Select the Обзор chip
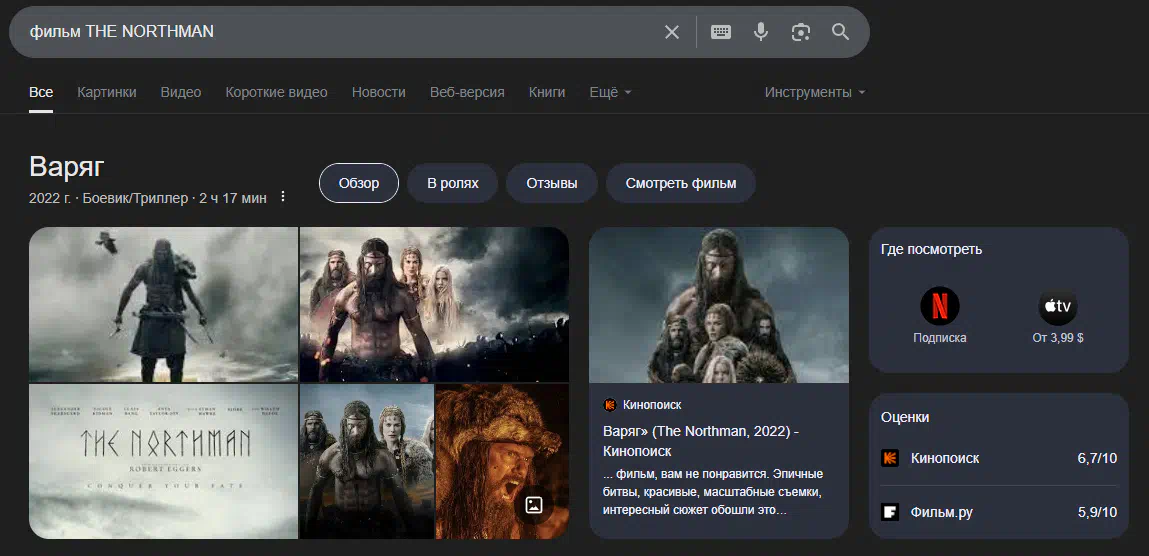This screenshot has height=556, width=1149. point(359,183)
